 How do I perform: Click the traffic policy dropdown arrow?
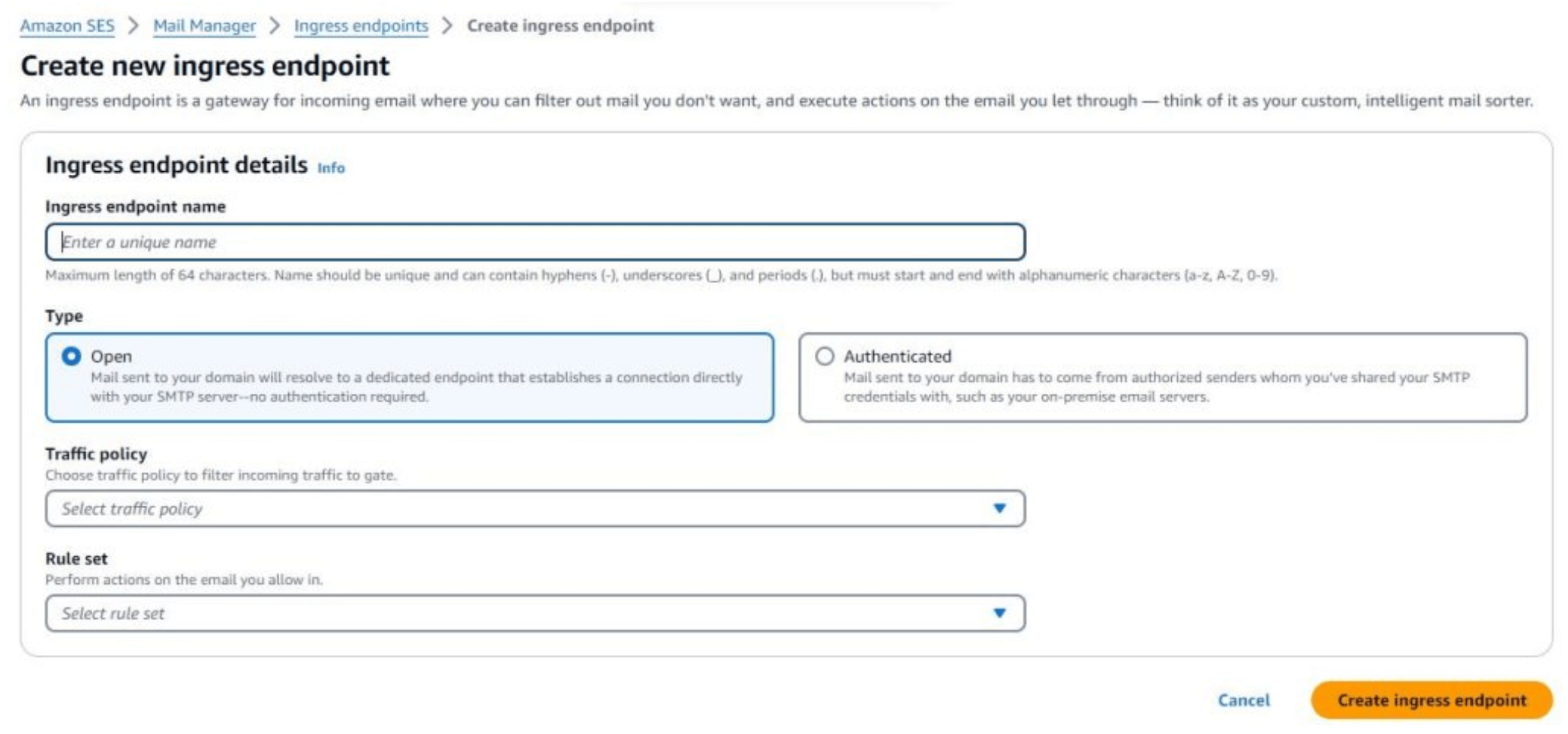(999, 509)
